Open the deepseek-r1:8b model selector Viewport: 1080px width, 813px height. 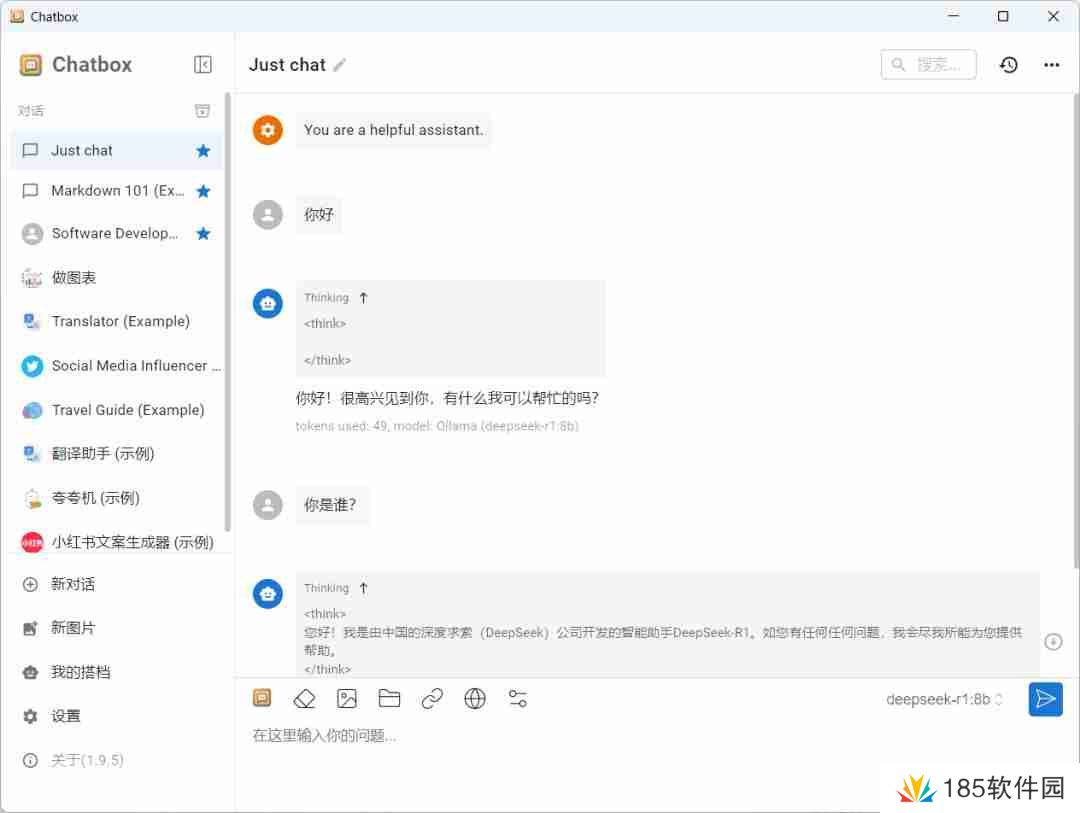(x=944, y=699)
